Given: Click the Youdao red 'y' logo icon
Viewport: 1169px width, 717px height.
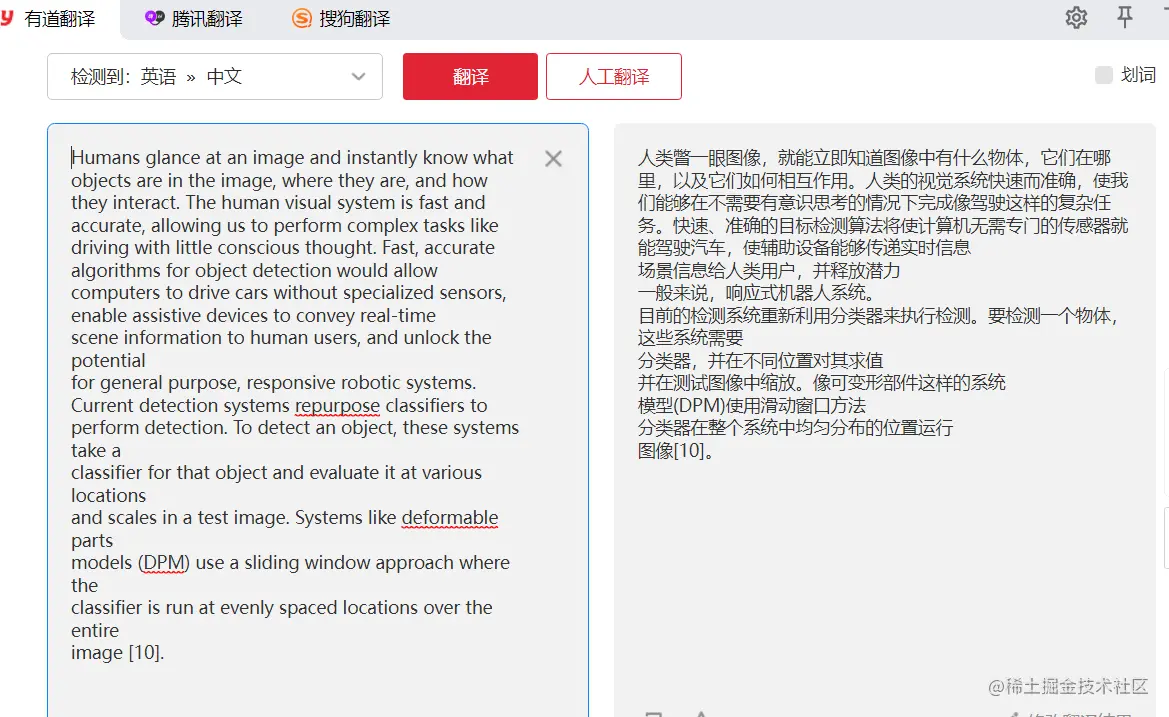Looking at the screenshot, I should coord(10,16).
